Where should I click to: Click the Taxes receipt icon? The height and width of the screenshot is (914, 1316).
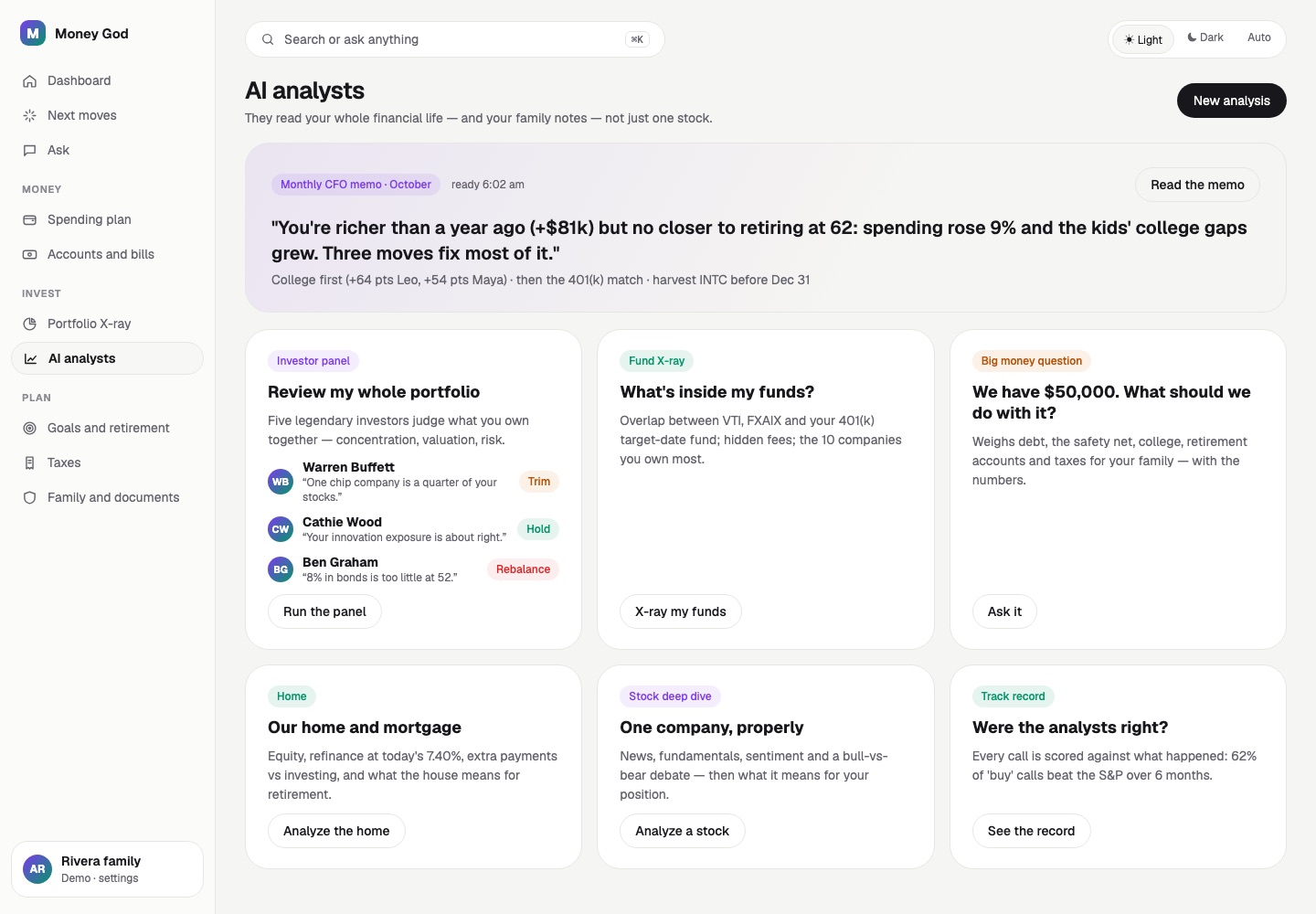pyautogui.click(x=29, y=463)
